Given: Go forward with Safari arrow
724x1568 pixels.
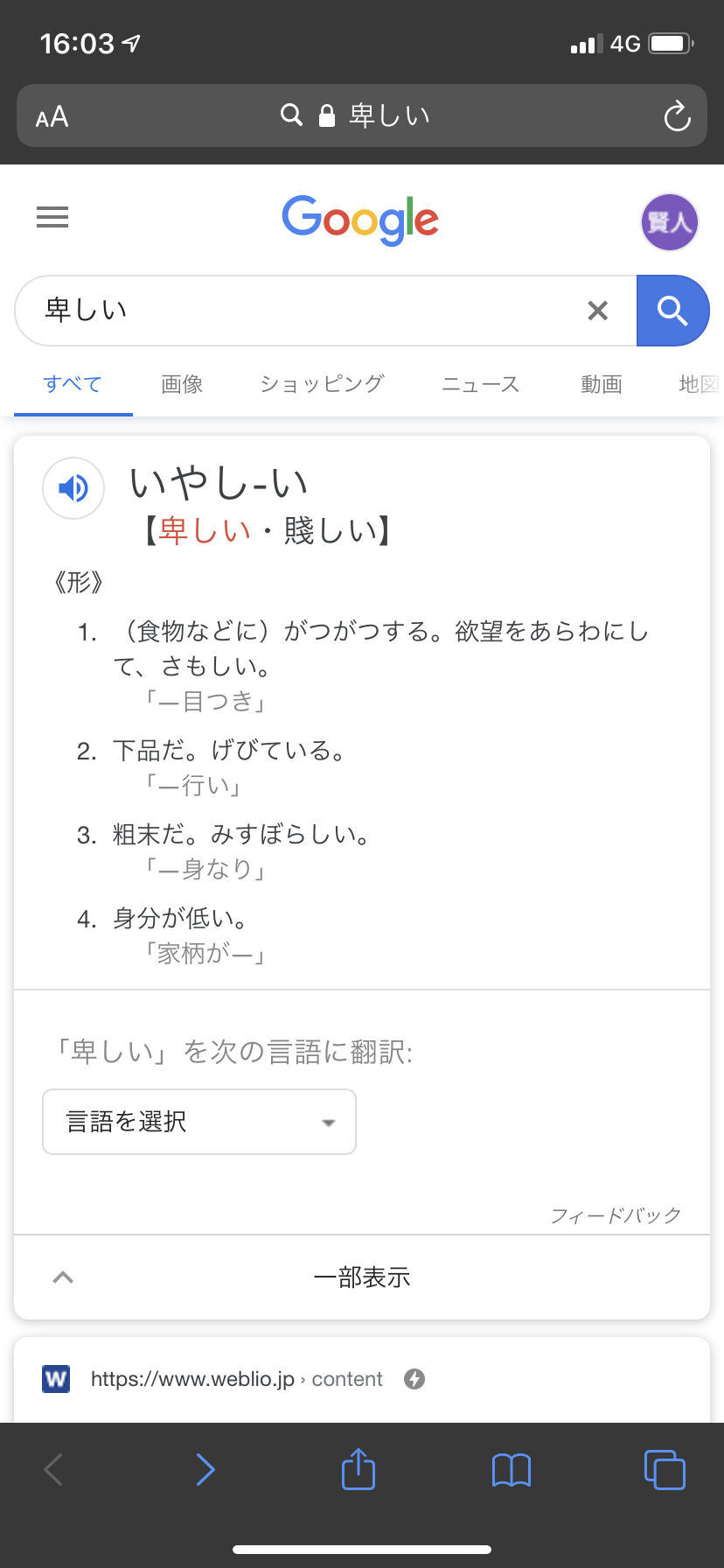Looking at the screenshot, I should [x=205, y=1470].
